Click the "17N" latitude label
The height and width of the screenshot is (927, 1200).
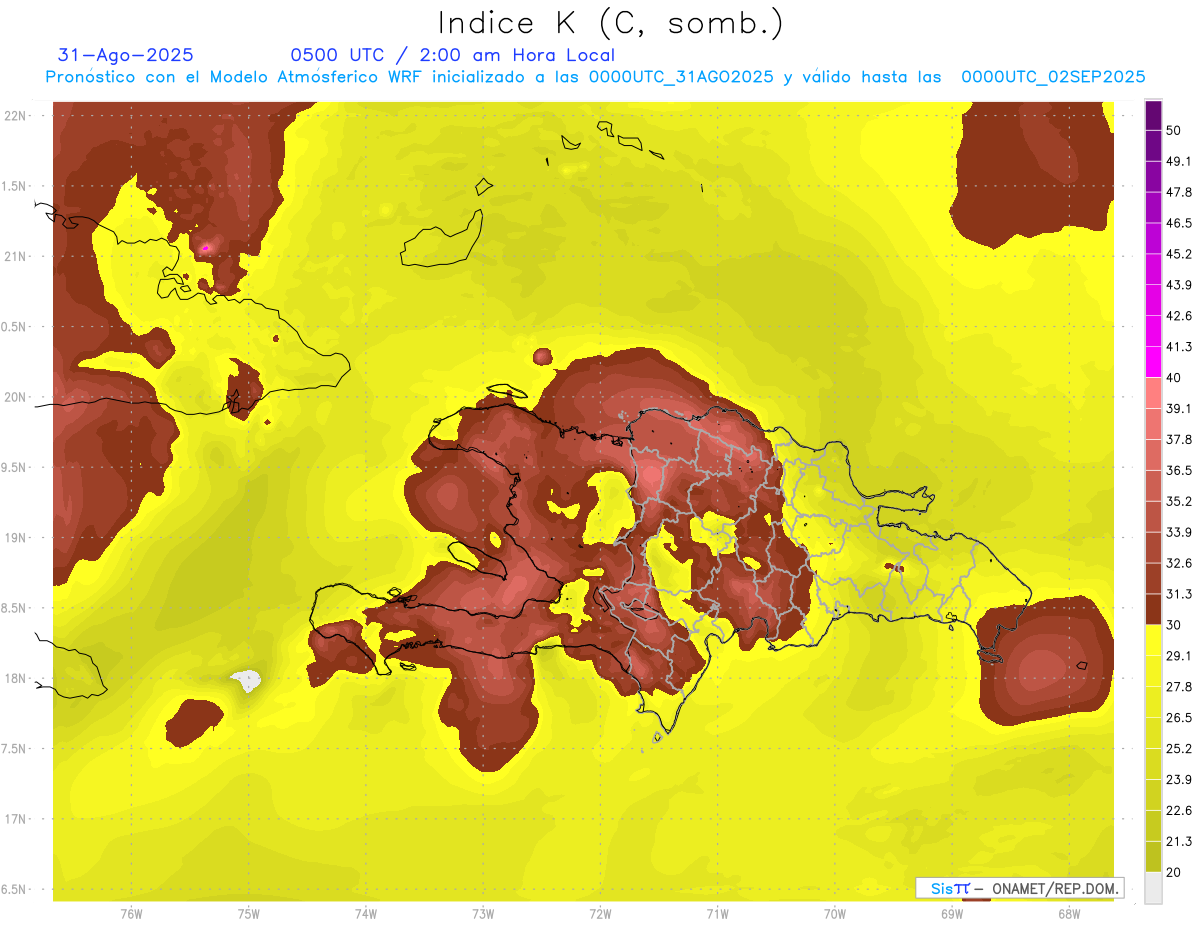click(x=16, y=819)
